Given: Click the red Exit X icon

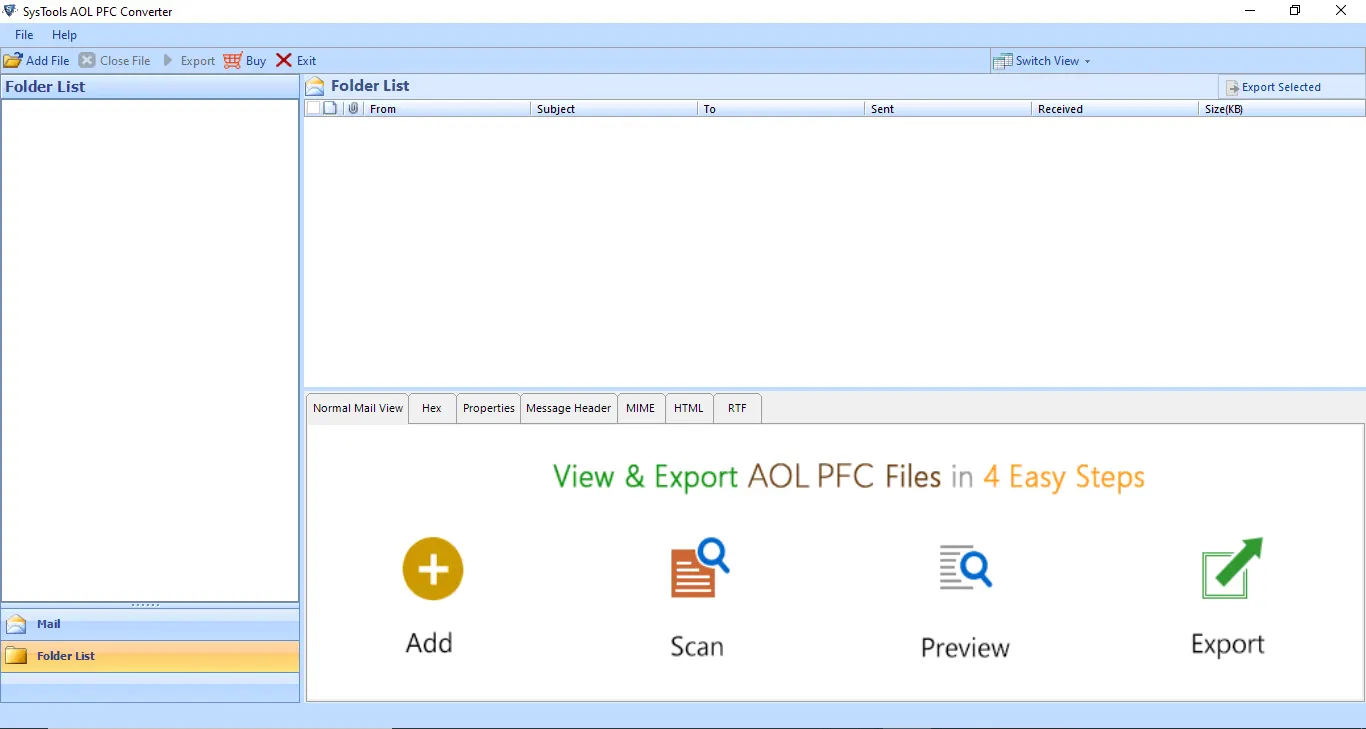Looking at the screenshot, I should click(x=284, y=60).
